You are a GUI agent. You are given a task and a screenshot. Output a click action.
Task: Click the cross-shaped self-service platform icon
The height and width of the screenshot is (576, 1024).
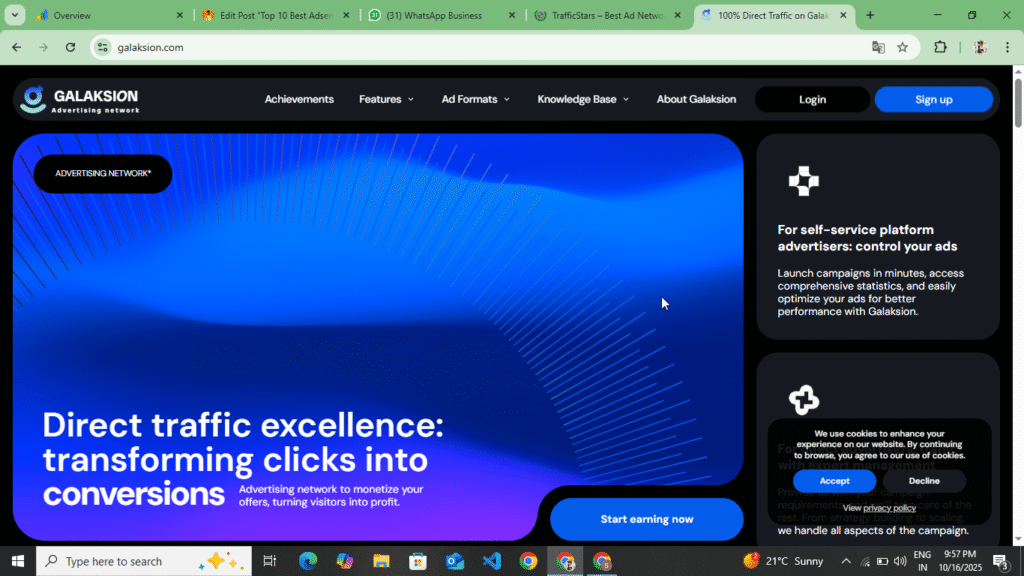click(x=804, y=181)
